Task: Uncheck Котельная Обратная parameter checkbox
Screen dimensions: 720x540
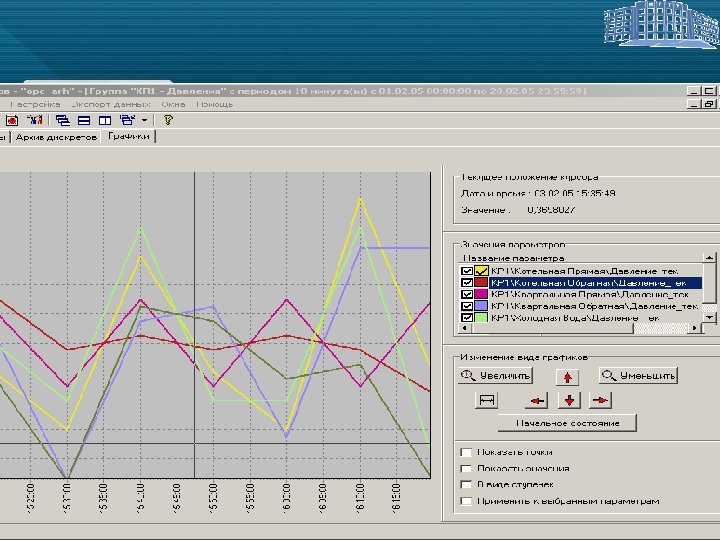Action: click(x=467, y=282)
